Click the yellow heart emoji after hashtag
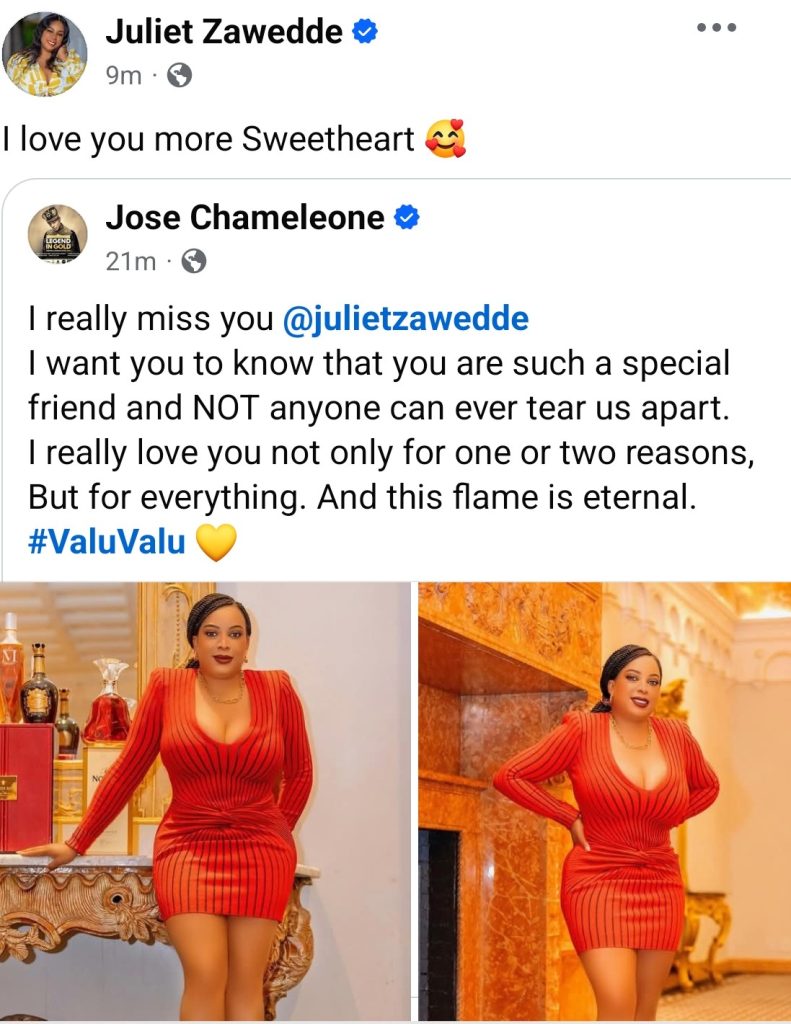791x1024 pixels. click(216, 542)
